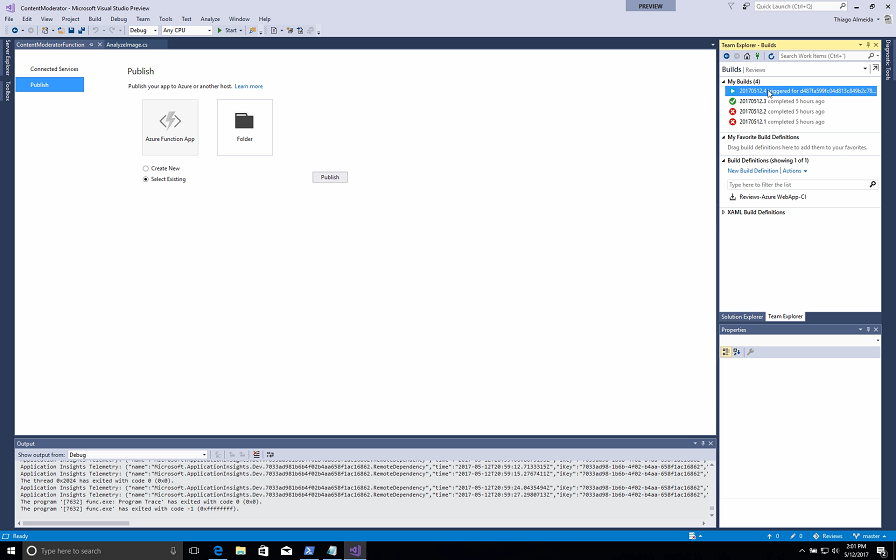This screenshot has width=896, height=560.
Task: Expand the XAML Build Definitions section
Action: click(723, 212)
